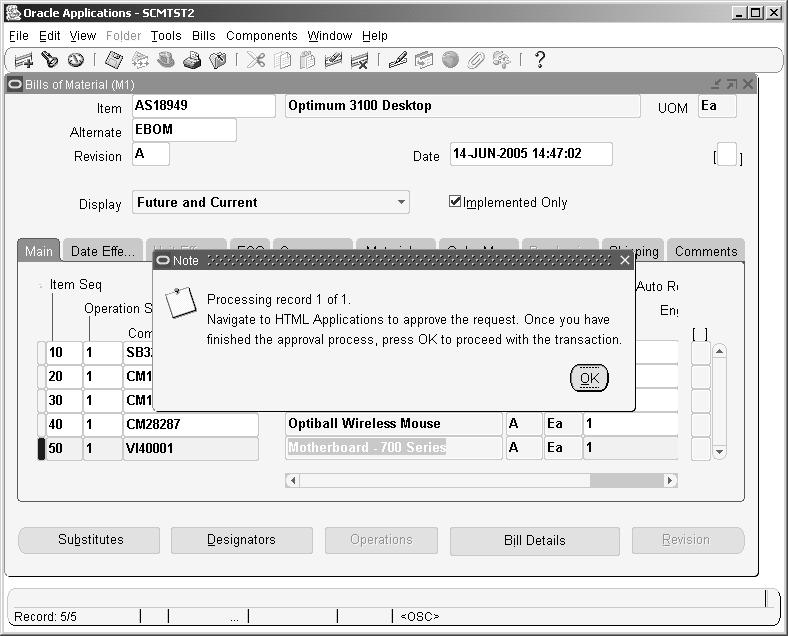Click the Substitutes button
Image resolution: width=788 pixels, height=636 pixels.
point(90,540)
